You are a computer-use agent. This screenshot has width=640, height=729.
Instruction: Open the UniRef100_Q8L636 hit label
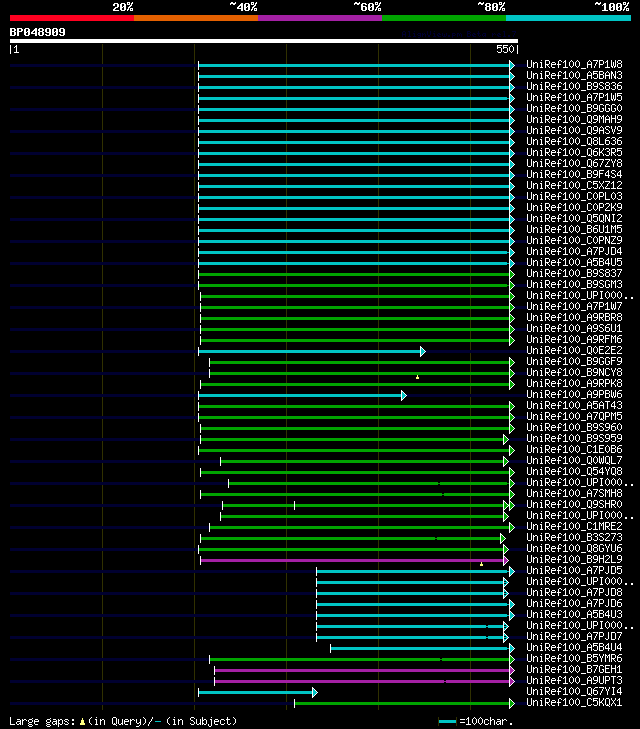574,141
